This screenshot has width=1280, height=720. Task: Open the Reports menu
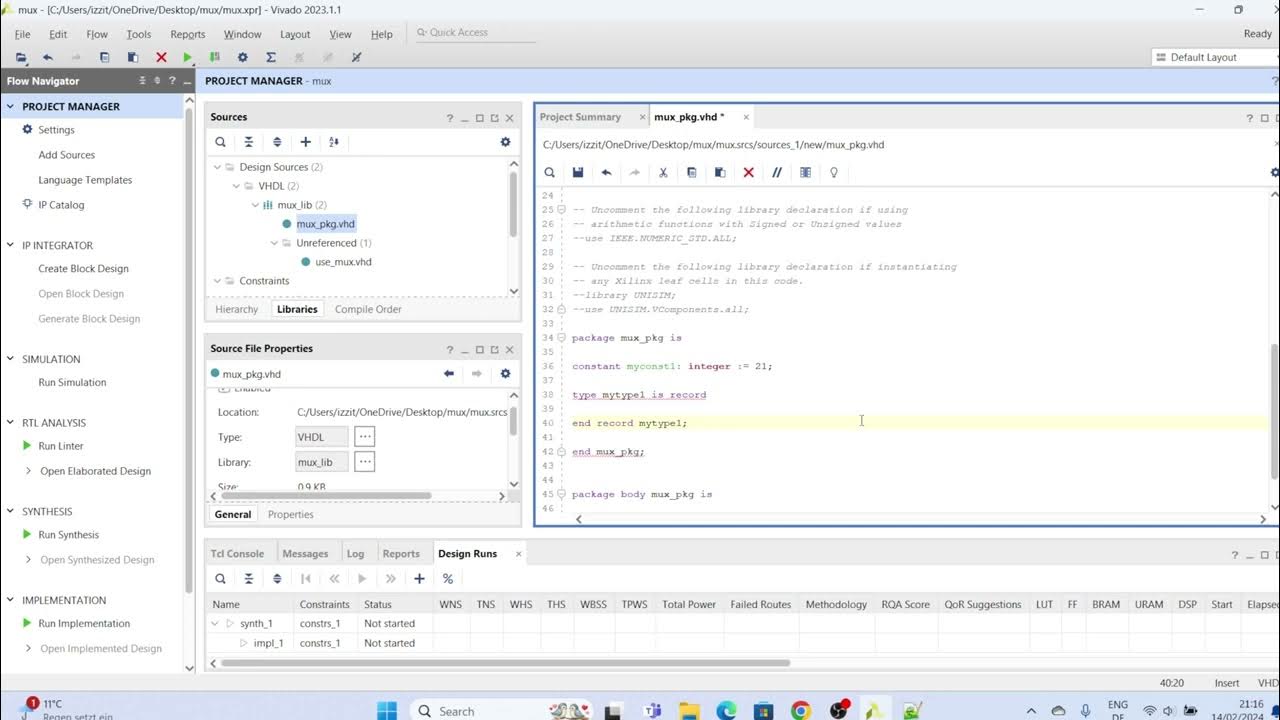tap(188, 34)
